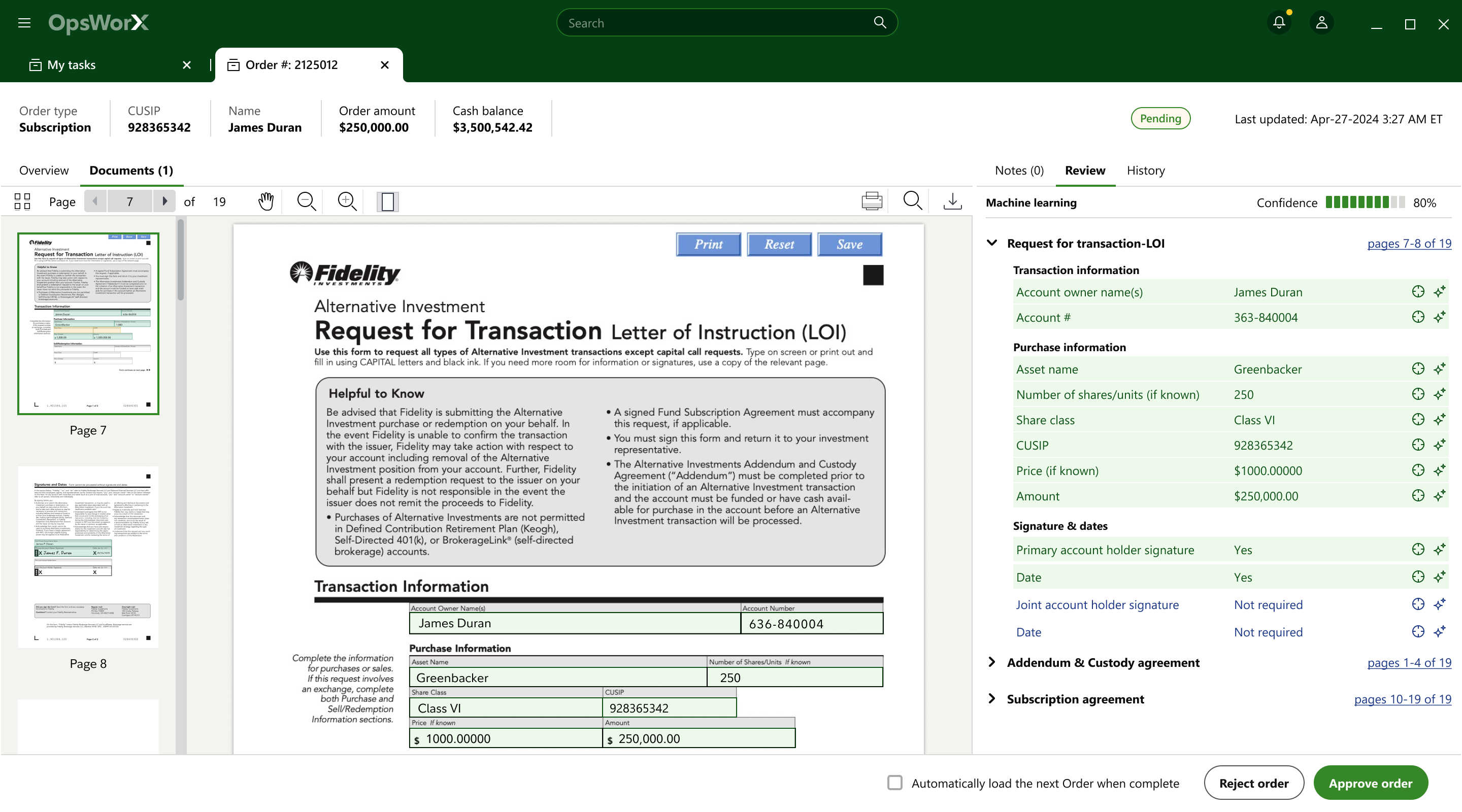Switch to the History tab
Image resolution: width=1462 pixels, height=812 pixels.
click(1145, 170)
